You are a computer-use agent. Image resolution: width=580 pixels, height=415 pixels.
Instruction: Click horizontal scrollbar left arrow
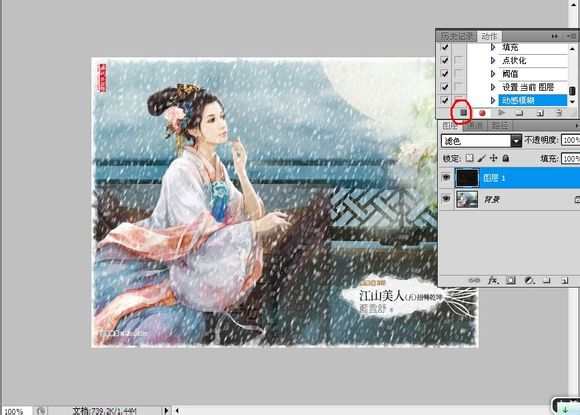click(x=177, y=410)
